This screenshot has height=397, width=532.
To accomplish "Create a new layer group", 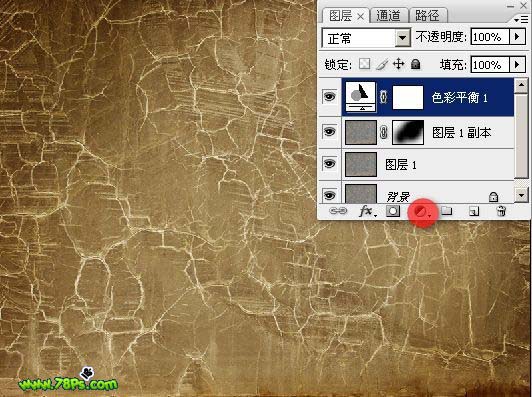I will pos(446,211).
